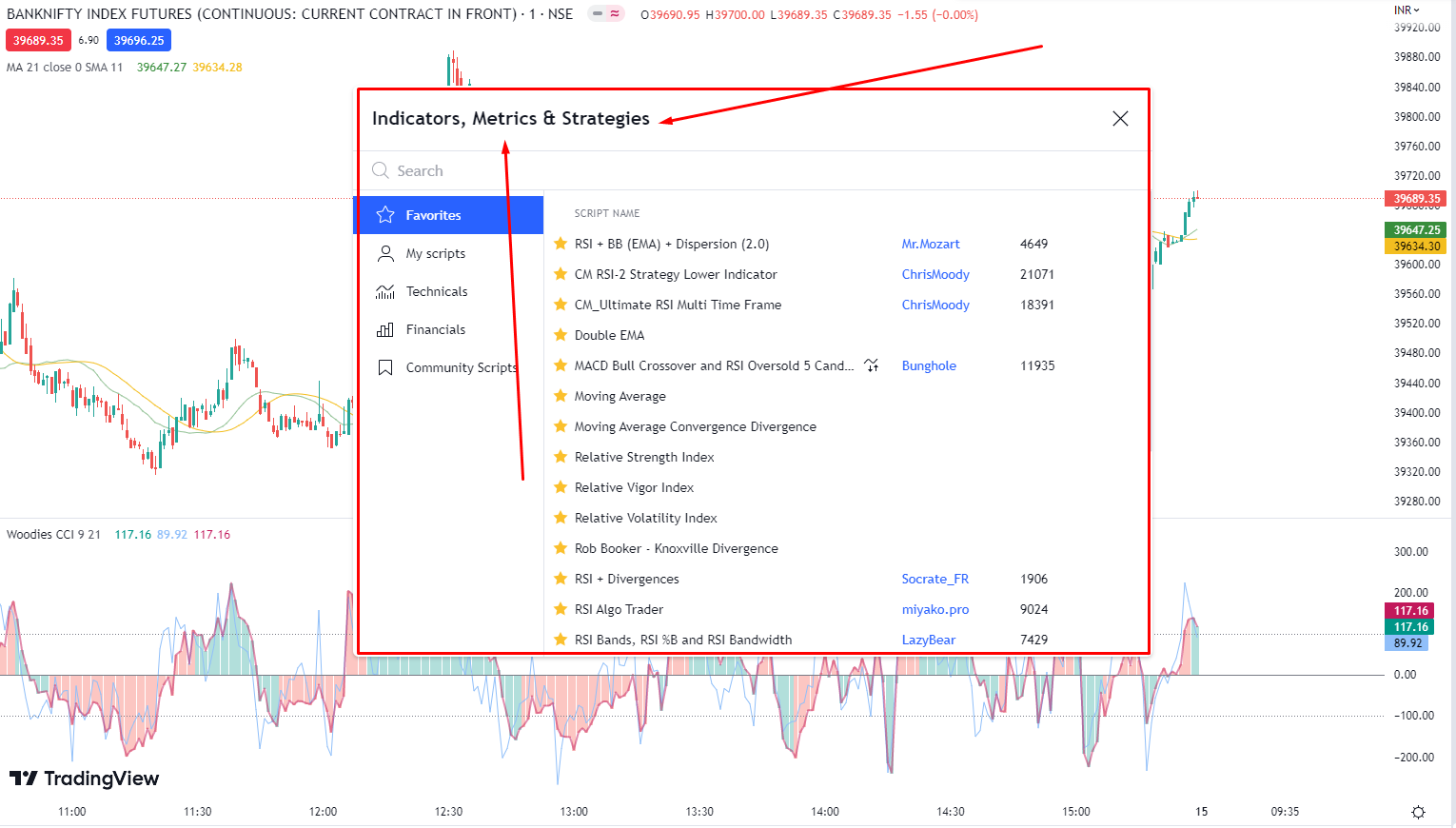Click inside the Search input field
1456x828 pixels.
tap(476, 170)
